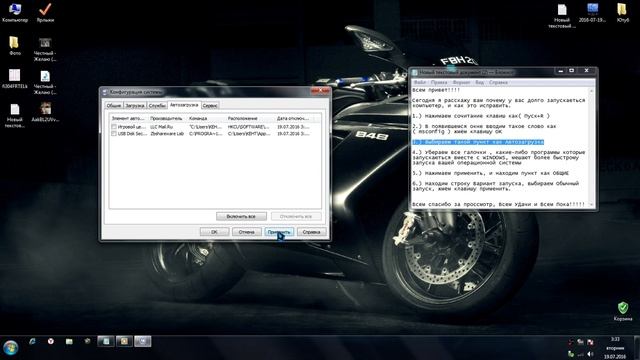Switch to the Службы tab

pyautogui.click(x=157, y=105)
